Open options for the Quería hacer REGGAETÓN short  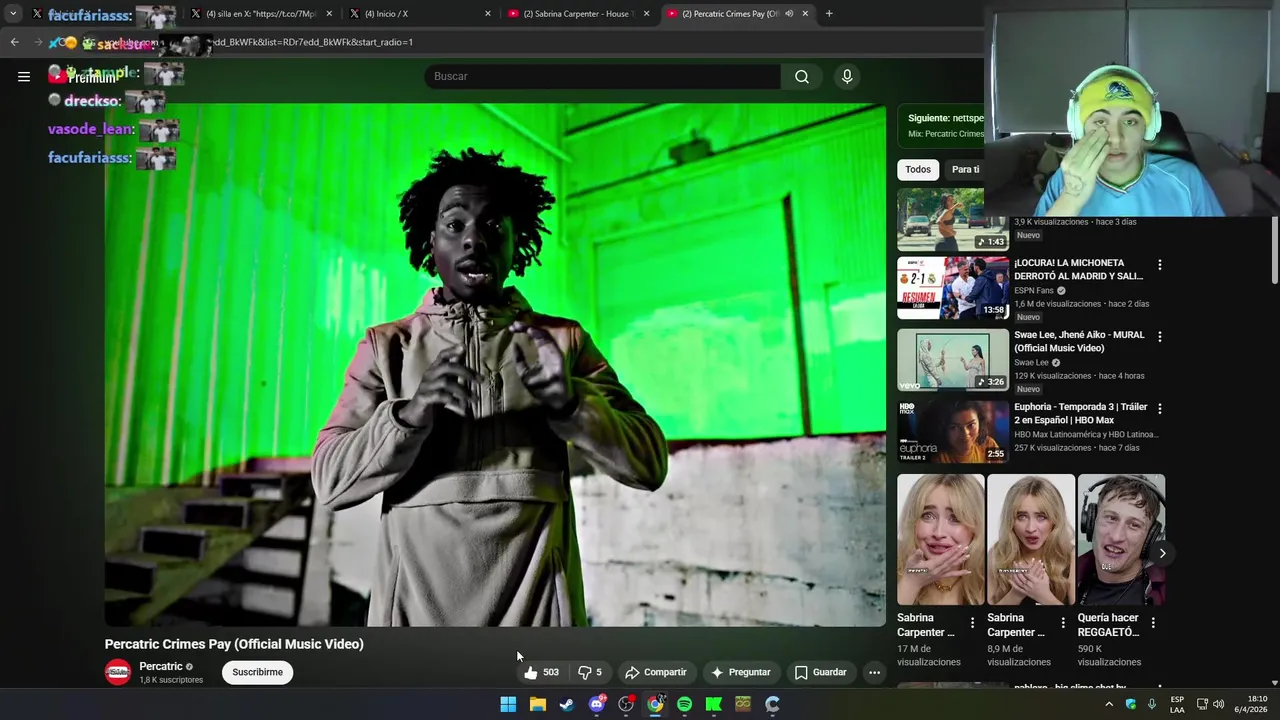pos(1153,623)
